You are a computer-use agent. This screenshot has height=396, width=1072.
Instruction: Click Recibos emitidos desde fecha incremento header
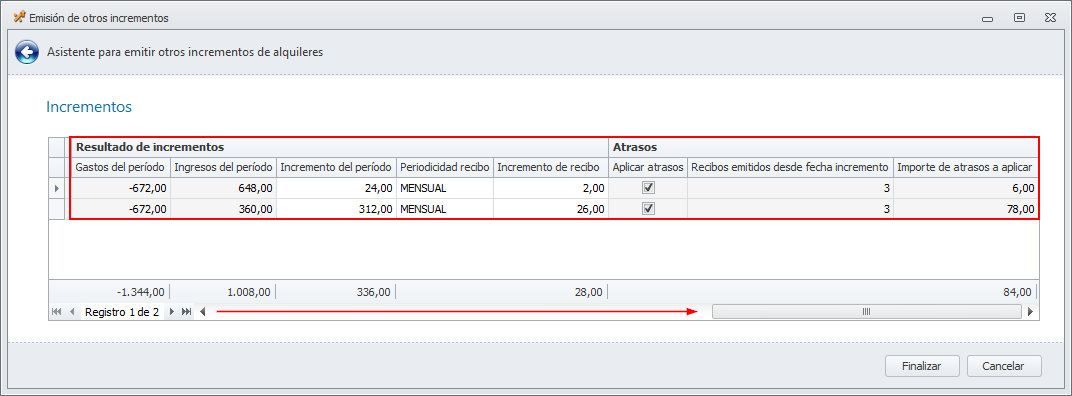coord(790,167)
